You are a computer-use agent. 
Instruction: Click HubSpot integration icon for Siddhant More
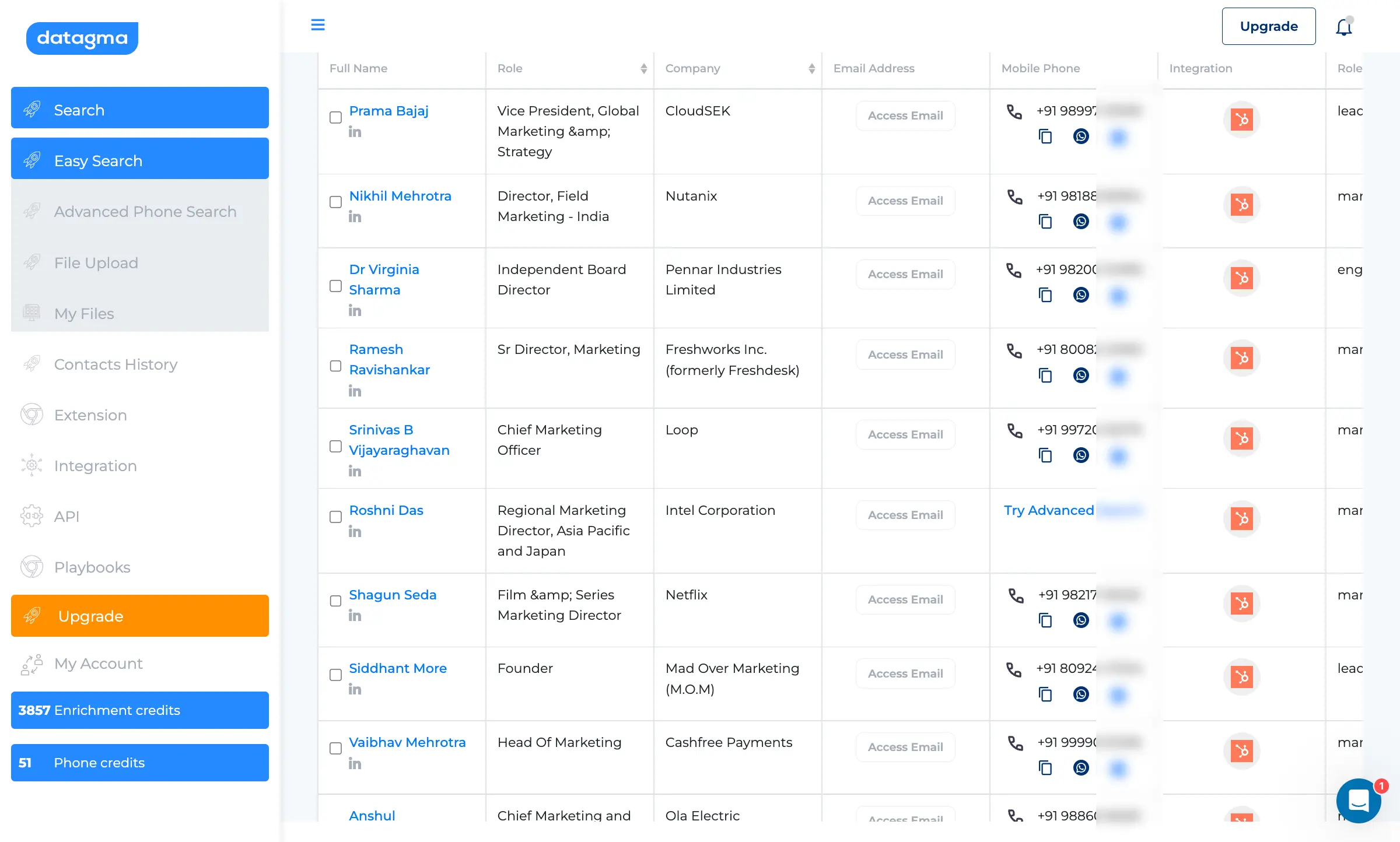coord(1241,677)
